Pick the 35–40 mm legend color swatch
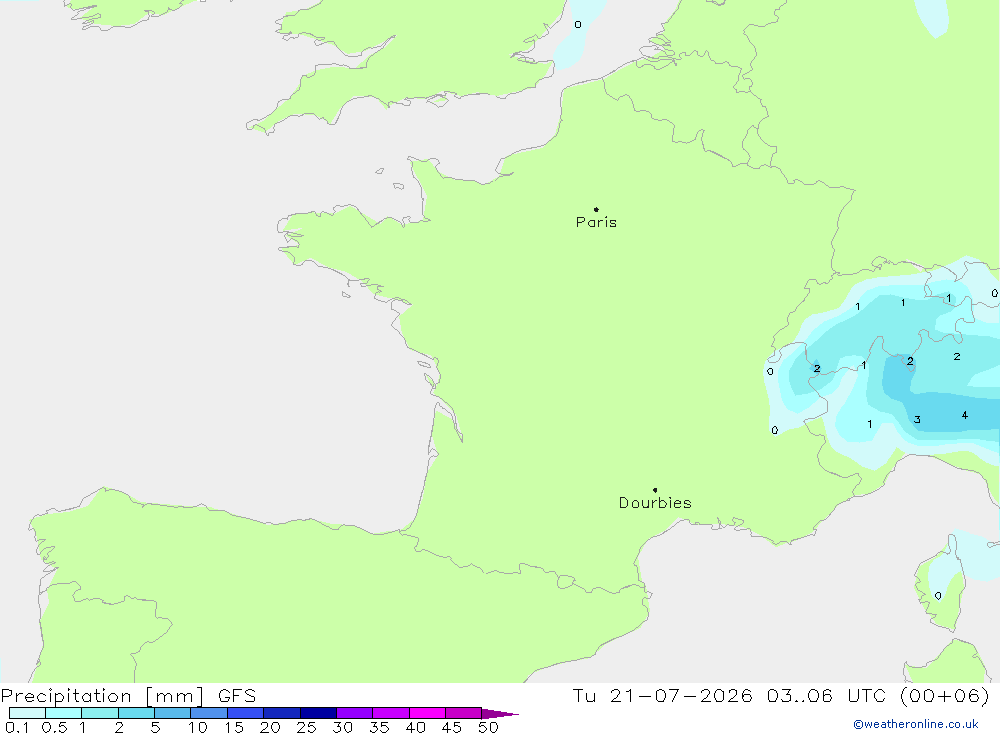Screen dimensions: 1000x733 [x=391, y=713]
